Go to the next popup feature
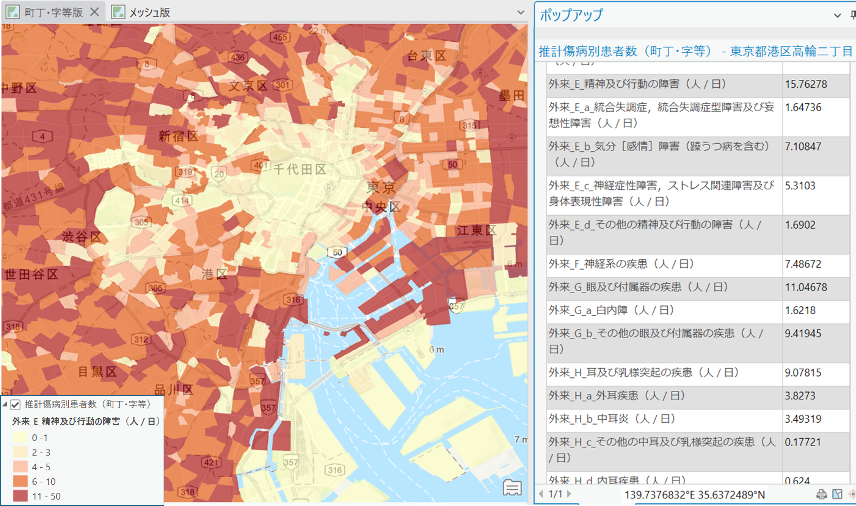 [x=570, y=494]
